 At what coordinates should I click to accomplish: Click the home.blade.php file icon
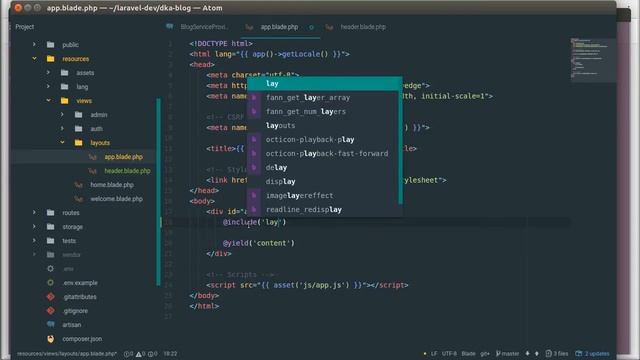pyautogui.click(x=78, y=185)
